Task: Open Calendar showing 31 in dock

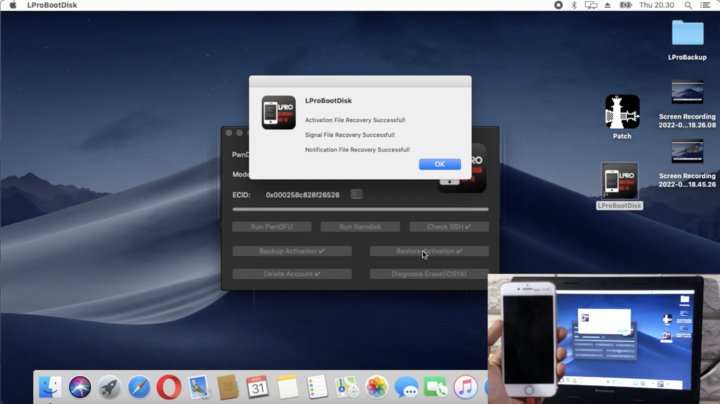Action: [258, 387]
